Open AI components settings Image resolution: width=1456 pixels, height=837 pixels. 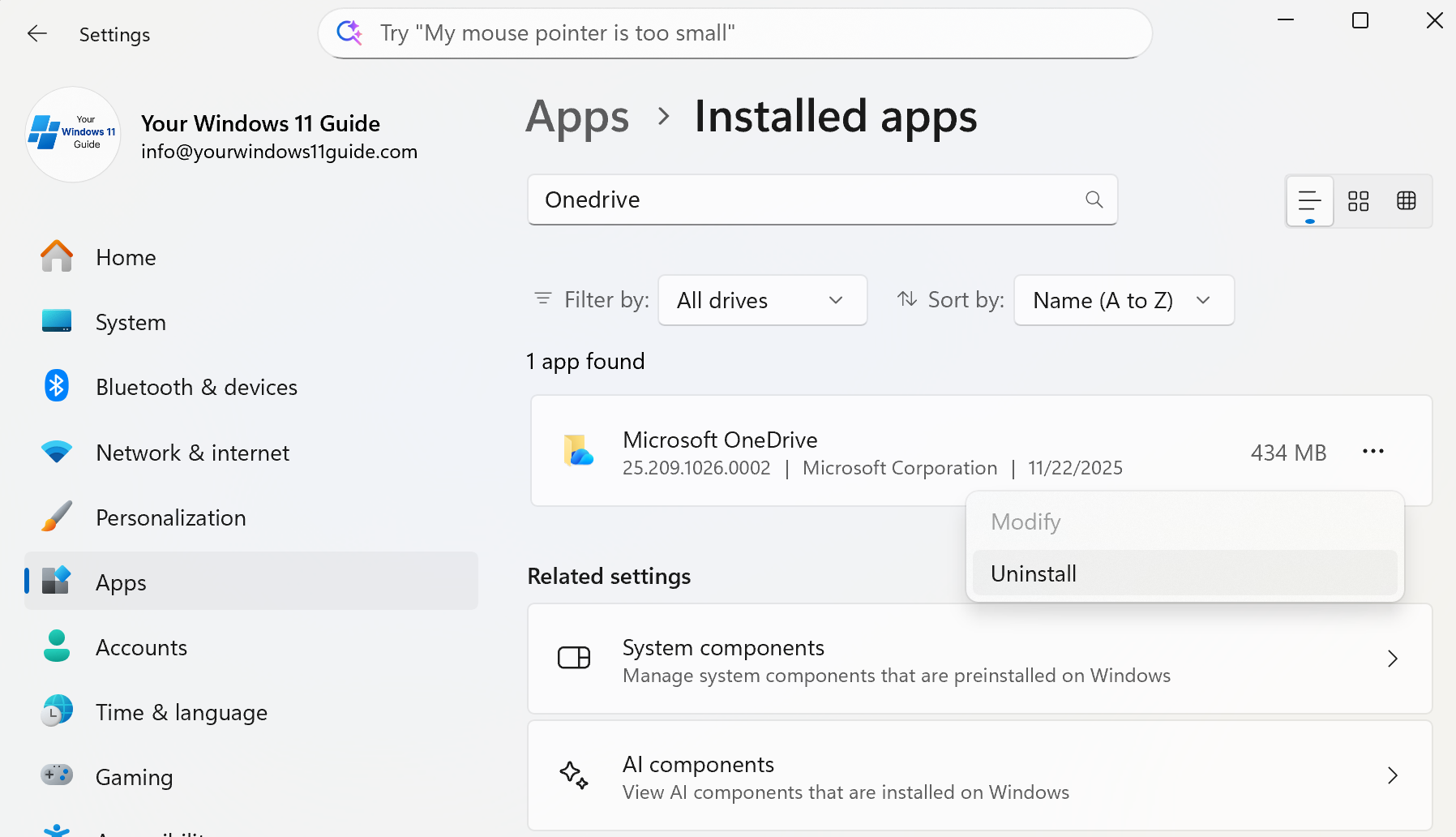point(981,775)
